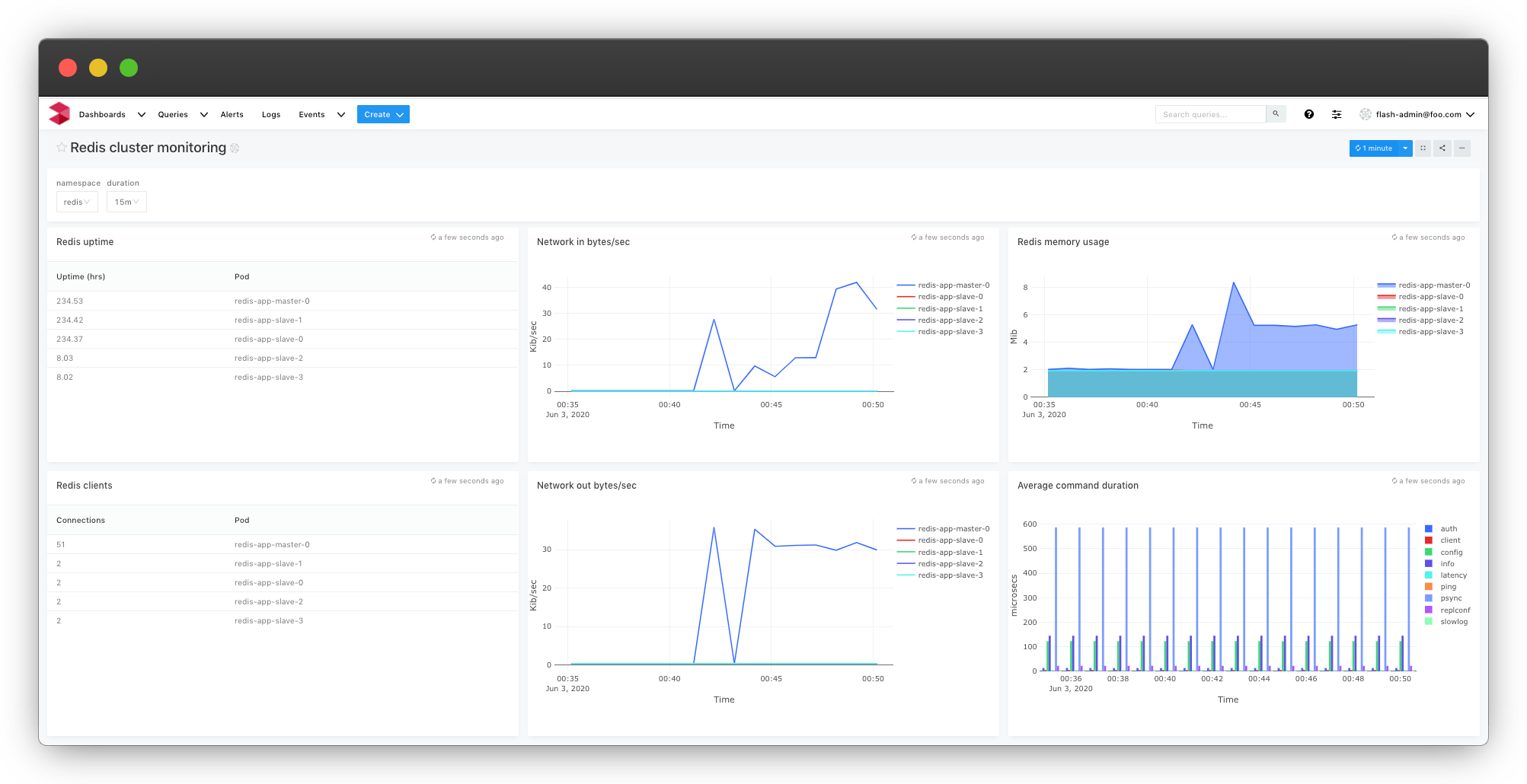Open the duration 15m dropdown
Screen dimensions: 1527x784
126,202
